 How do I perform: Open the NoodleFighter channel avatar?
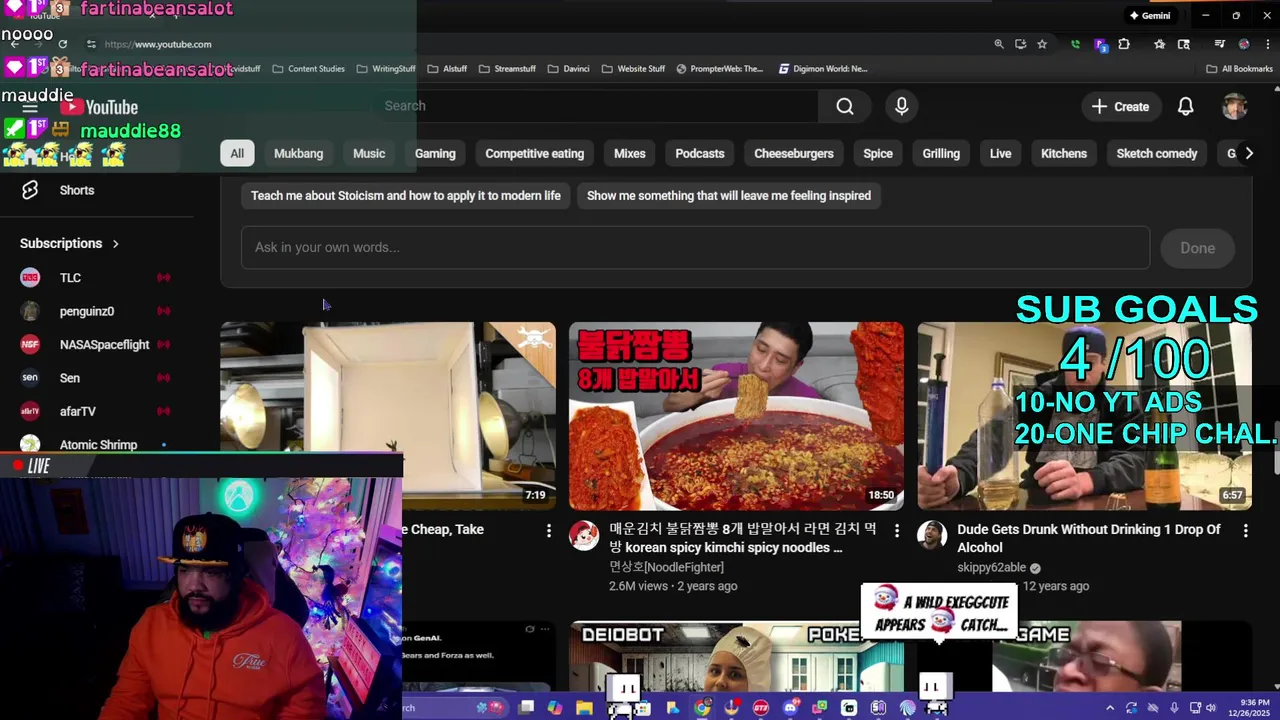(583, 535)
